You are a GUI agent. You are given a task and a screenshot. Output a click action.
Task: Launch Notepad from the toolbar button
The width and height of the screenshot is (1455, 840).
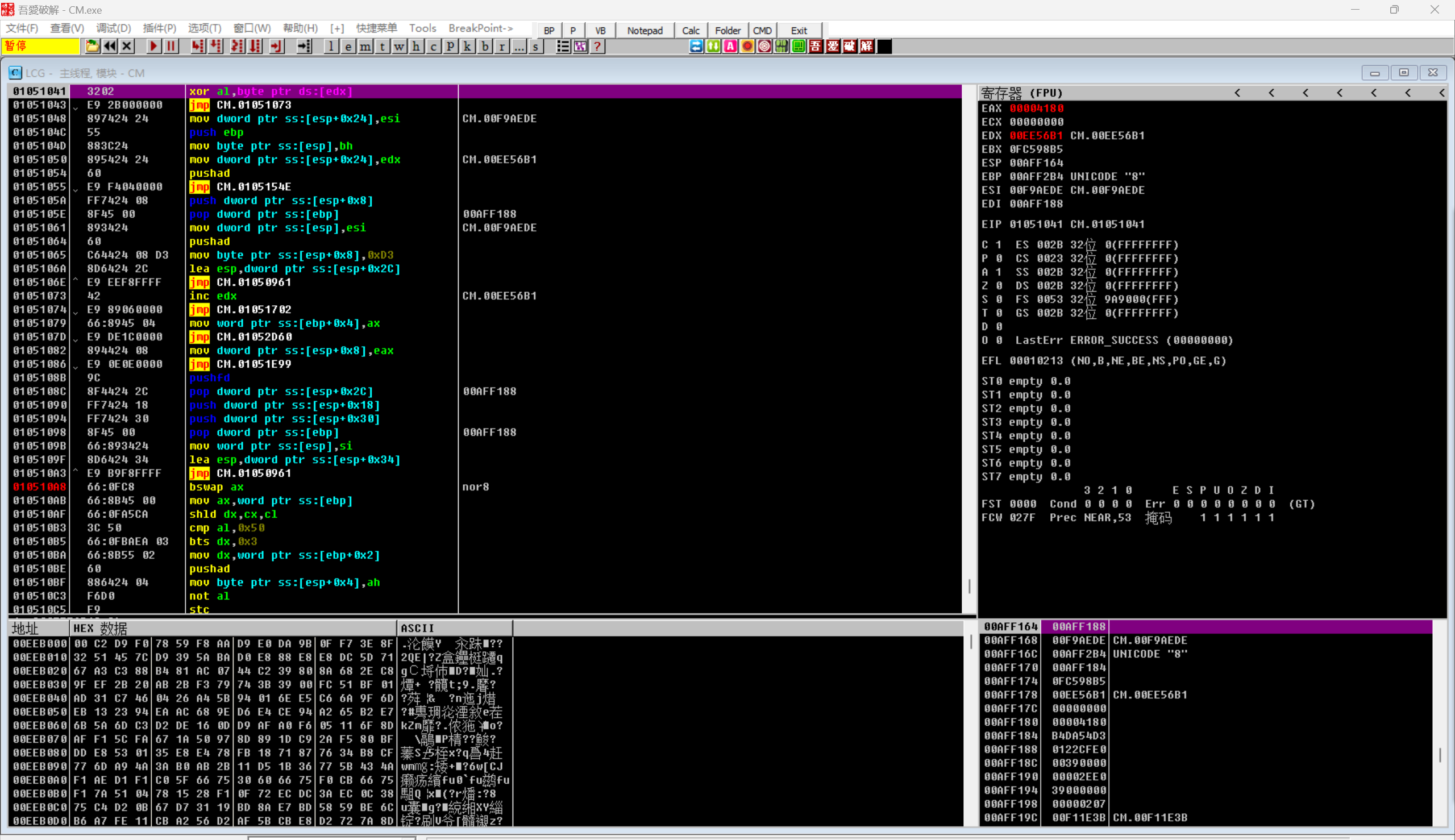pyautogui.click(x=645, y=31)
